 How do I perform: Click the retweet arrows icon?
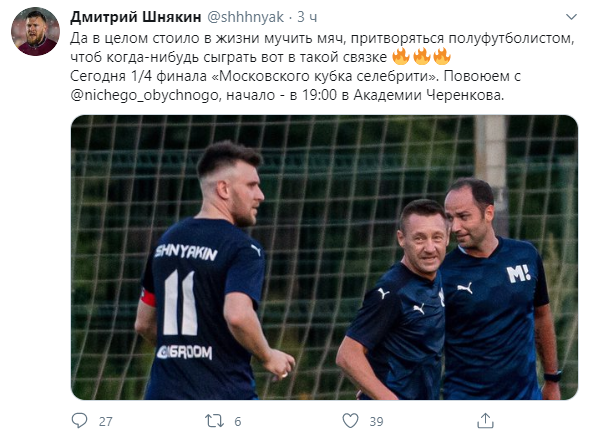click(214, 421)
